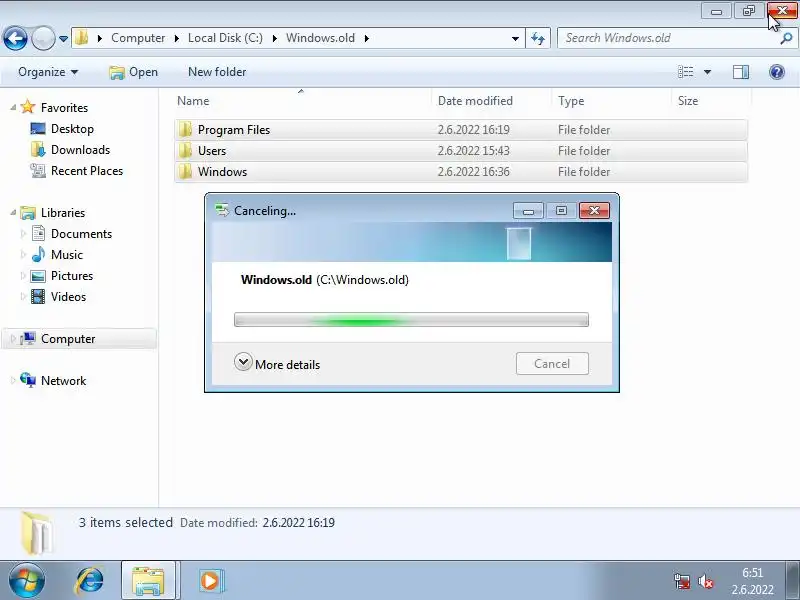This screenshot has height=600, width=800.
Task: Expand arrow after Computer breadcrumb
Action: coord(177,38)
